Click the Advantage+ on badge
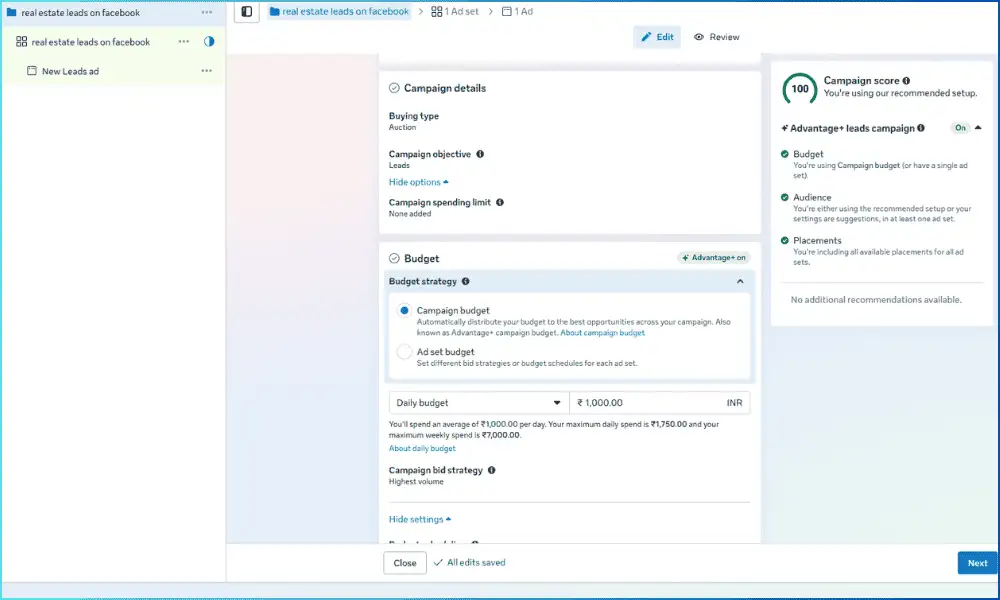Viewport: 1000px width, 600px height. (x=714, y=258)
